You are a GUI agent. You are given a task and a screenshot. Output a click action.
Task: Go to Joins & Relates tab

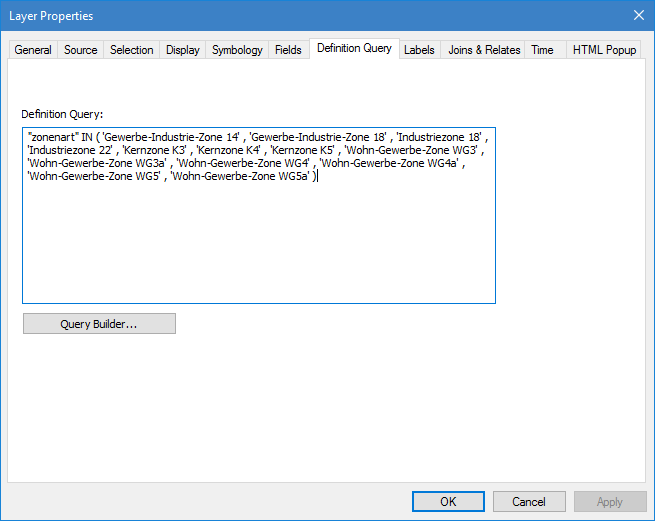coord(484,50)
